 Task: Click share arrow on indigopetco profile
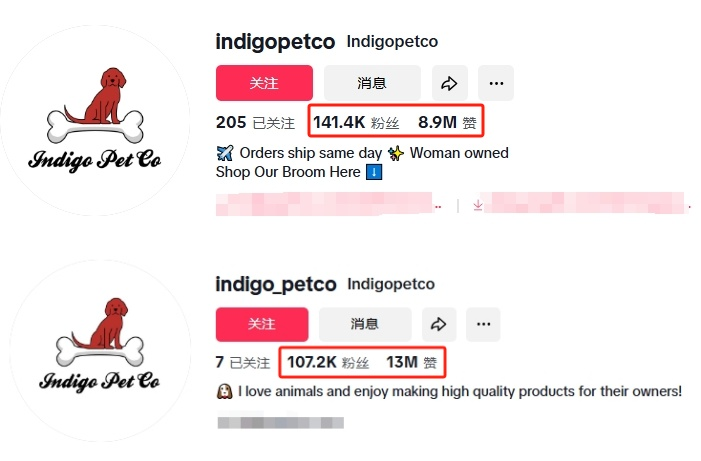click(x=450, y=83)
